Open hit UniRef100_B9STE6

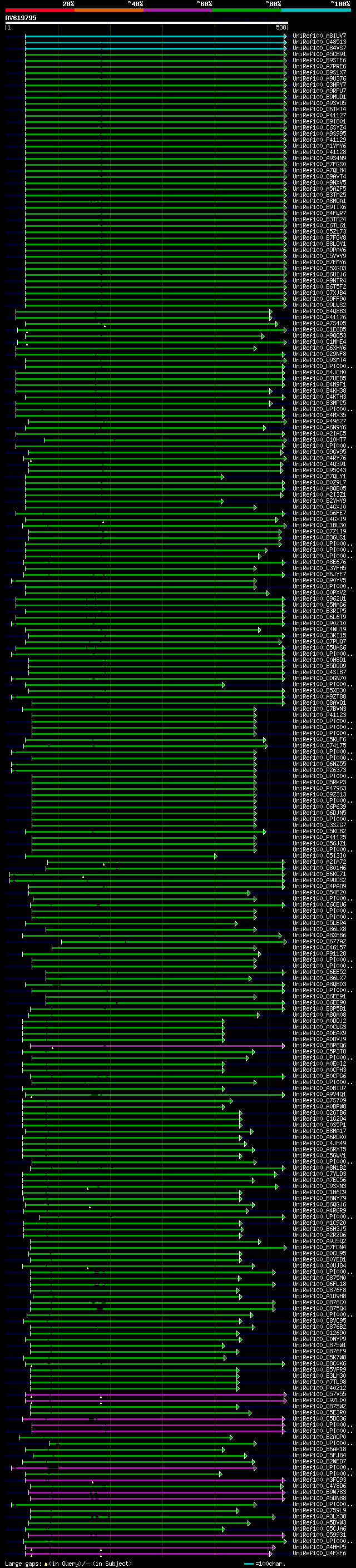pyautogui.click(x=319, y=60)
